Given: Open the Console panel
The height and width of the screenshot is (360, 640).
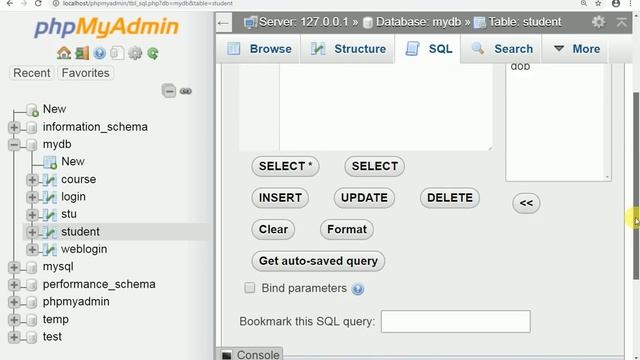Looking at the screenshot, I should pyautogui.click(x=258, y=355).
